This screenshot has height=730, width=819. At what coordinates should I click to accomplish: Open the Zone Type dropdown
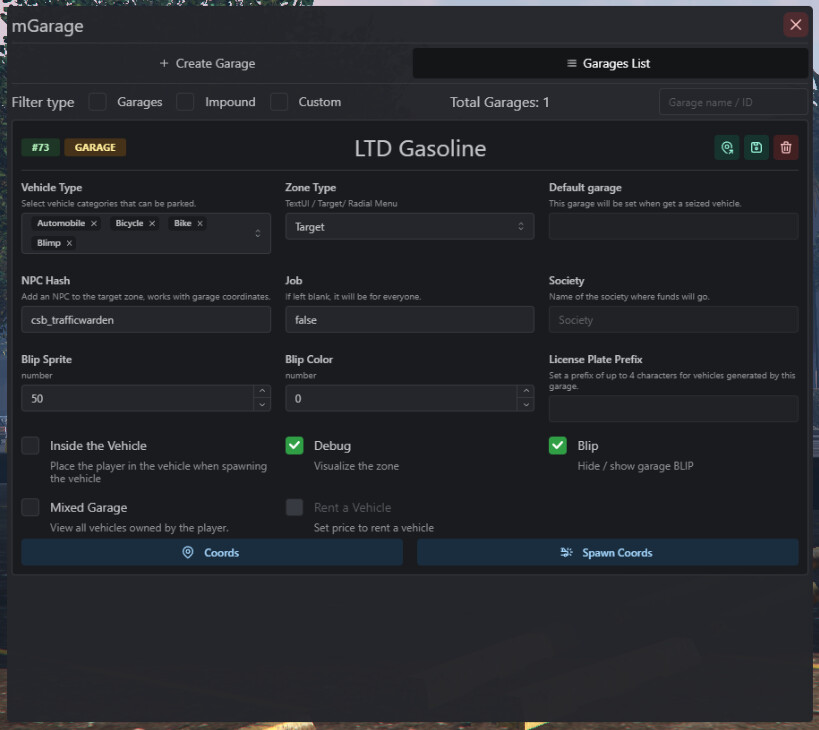pyautogui.click(x=409, y=227)
